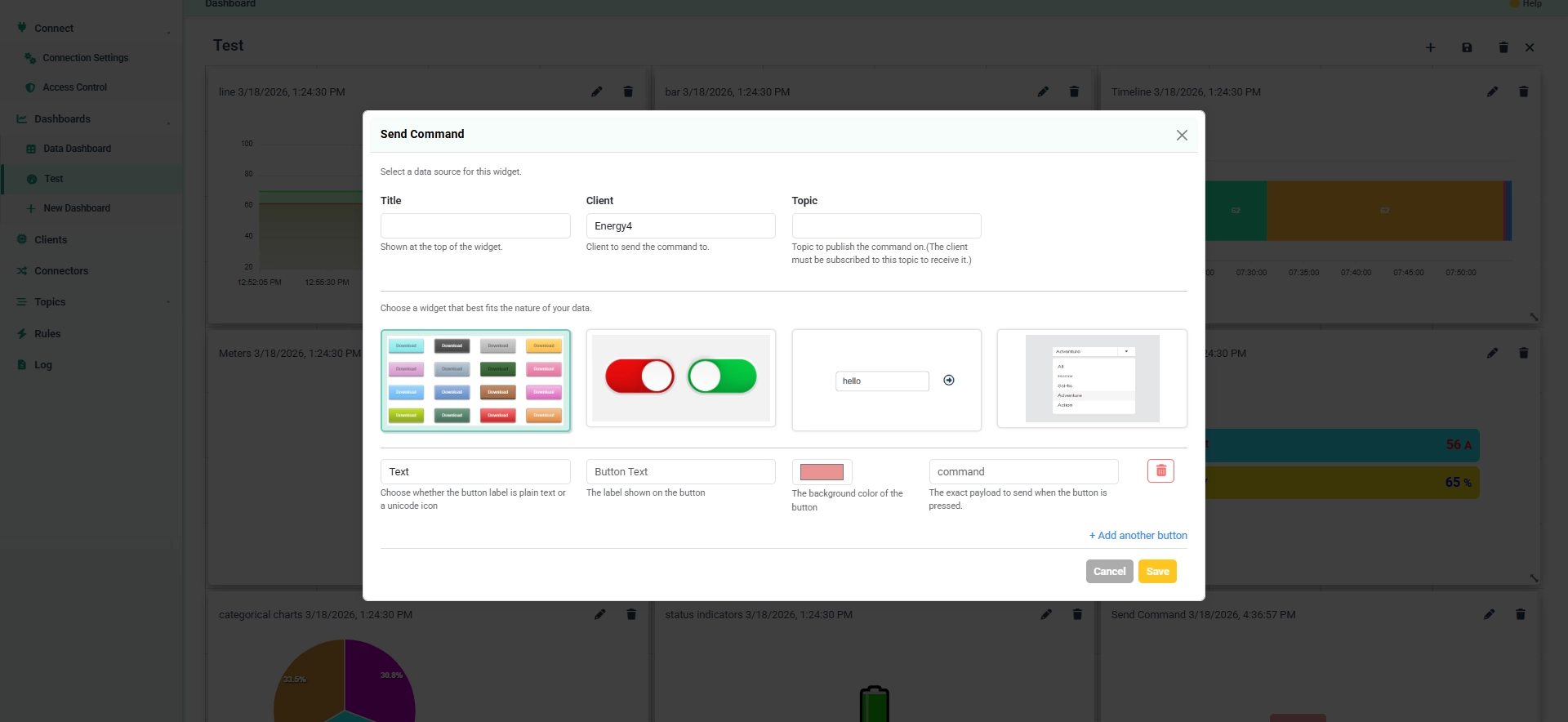Click the Button Text input field
Image resolution: width=1568 pixels, height=722 pixels.
(680, 472)
